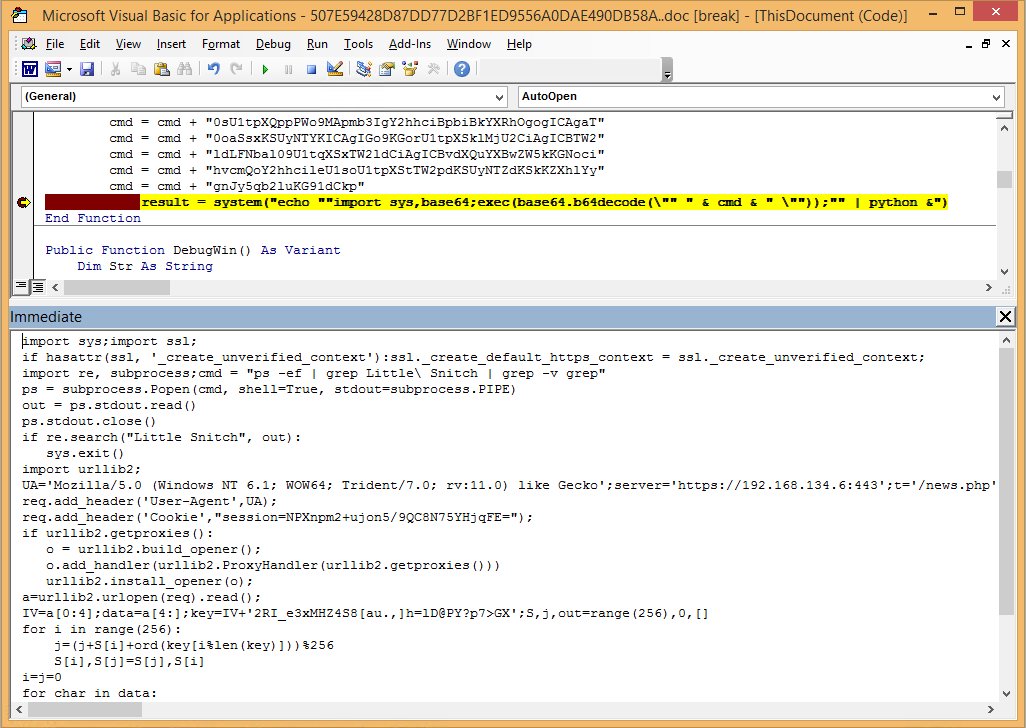Switch to Procedure View button
The image size is (1026, 728).
pos(22,286)
